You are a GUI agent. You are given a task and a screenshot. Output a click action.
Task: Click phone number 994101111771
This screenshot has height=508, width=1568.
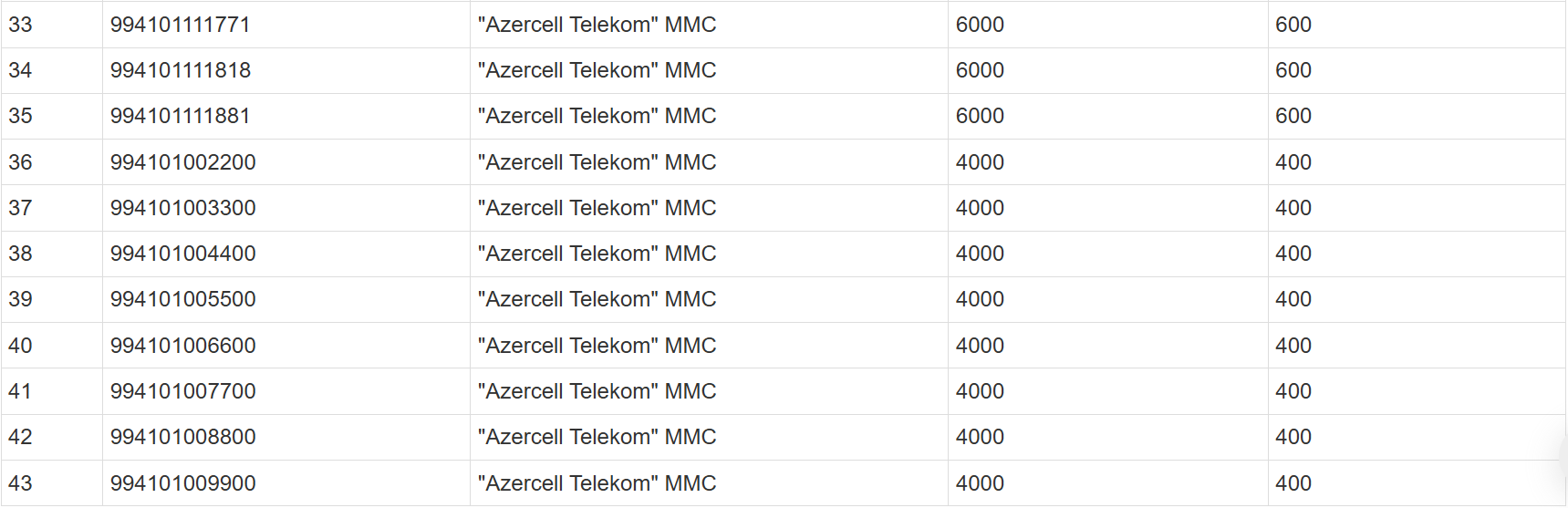pos(180,25)
